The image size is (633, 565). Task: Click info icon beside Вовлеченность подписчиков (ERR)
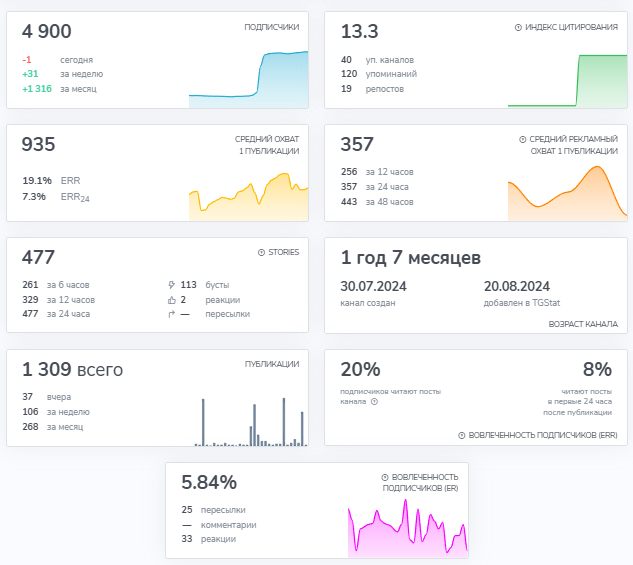(x=461, y=435)
